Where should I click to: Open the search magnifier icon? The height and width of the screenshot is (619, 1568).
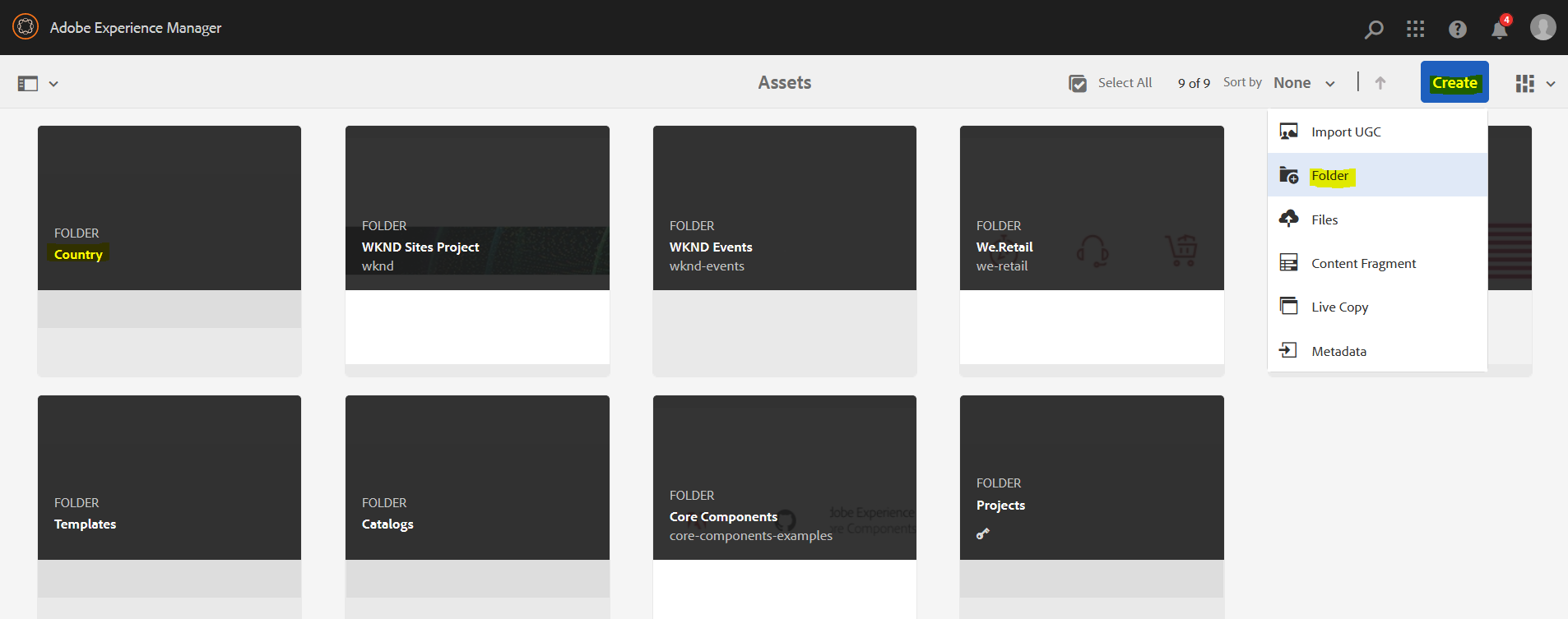(1373, 30)
